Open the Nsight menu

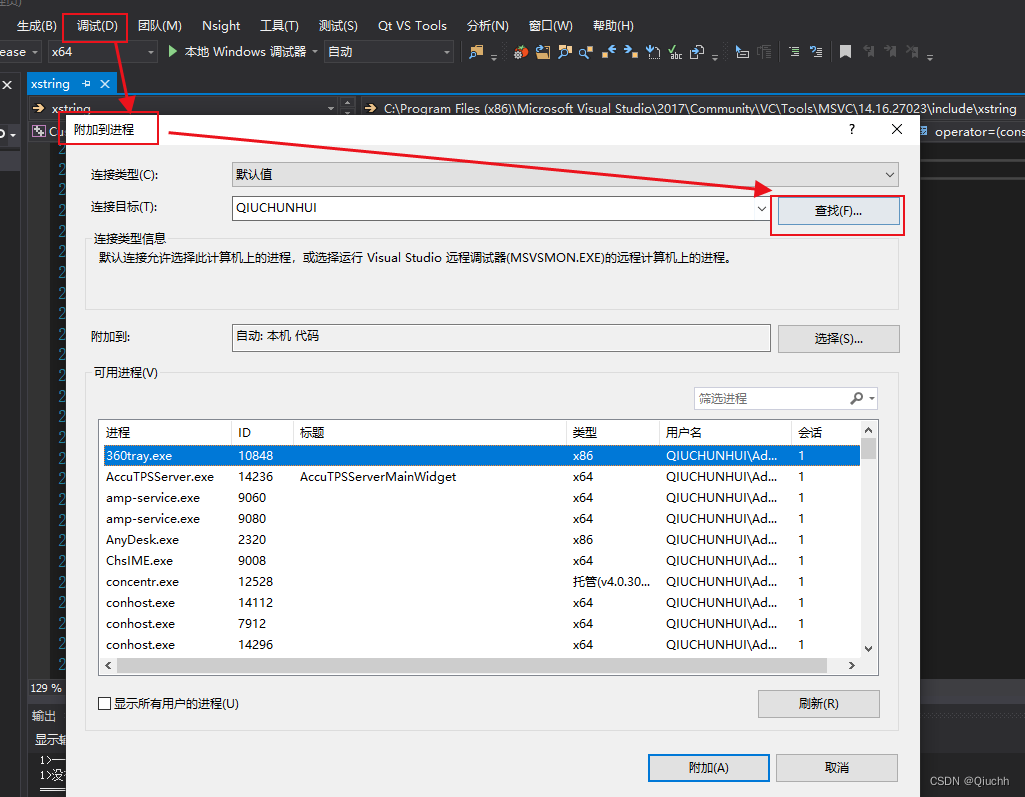point(221,25)
